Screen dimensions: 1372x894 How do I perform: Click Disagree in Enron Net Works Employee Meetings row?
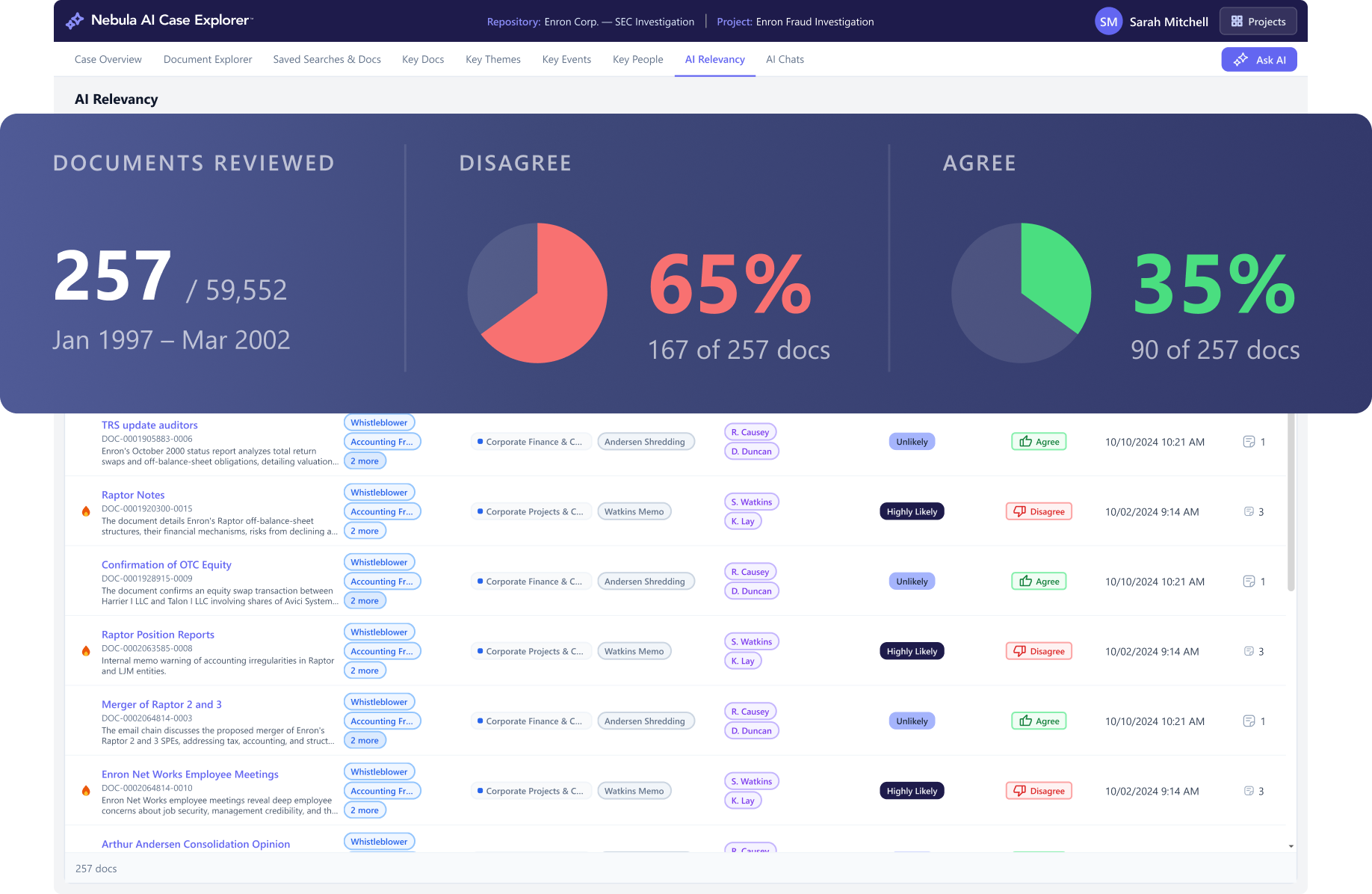(1039, 791)
